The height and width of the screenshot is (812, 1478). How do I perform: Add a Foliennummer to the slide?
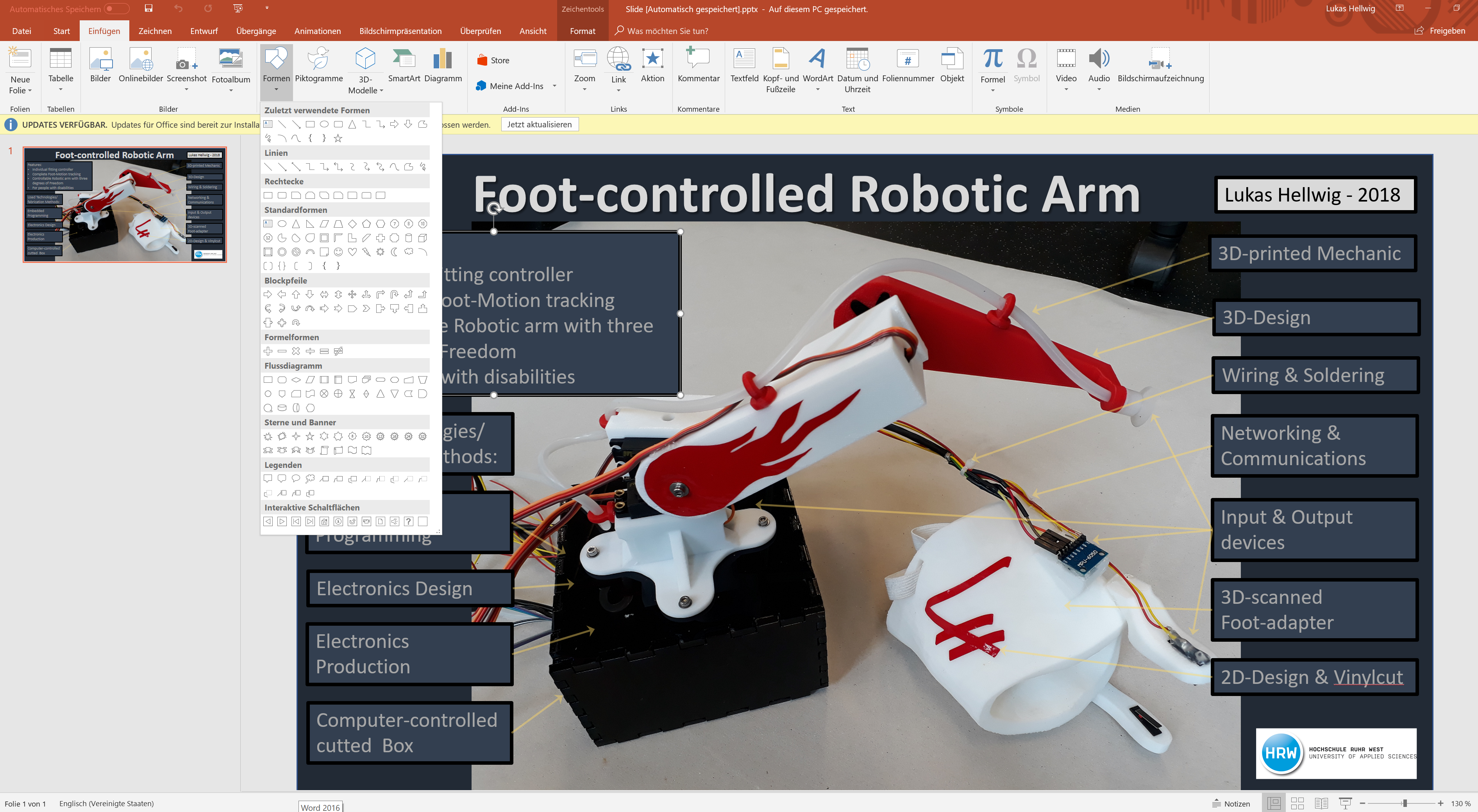907,59
